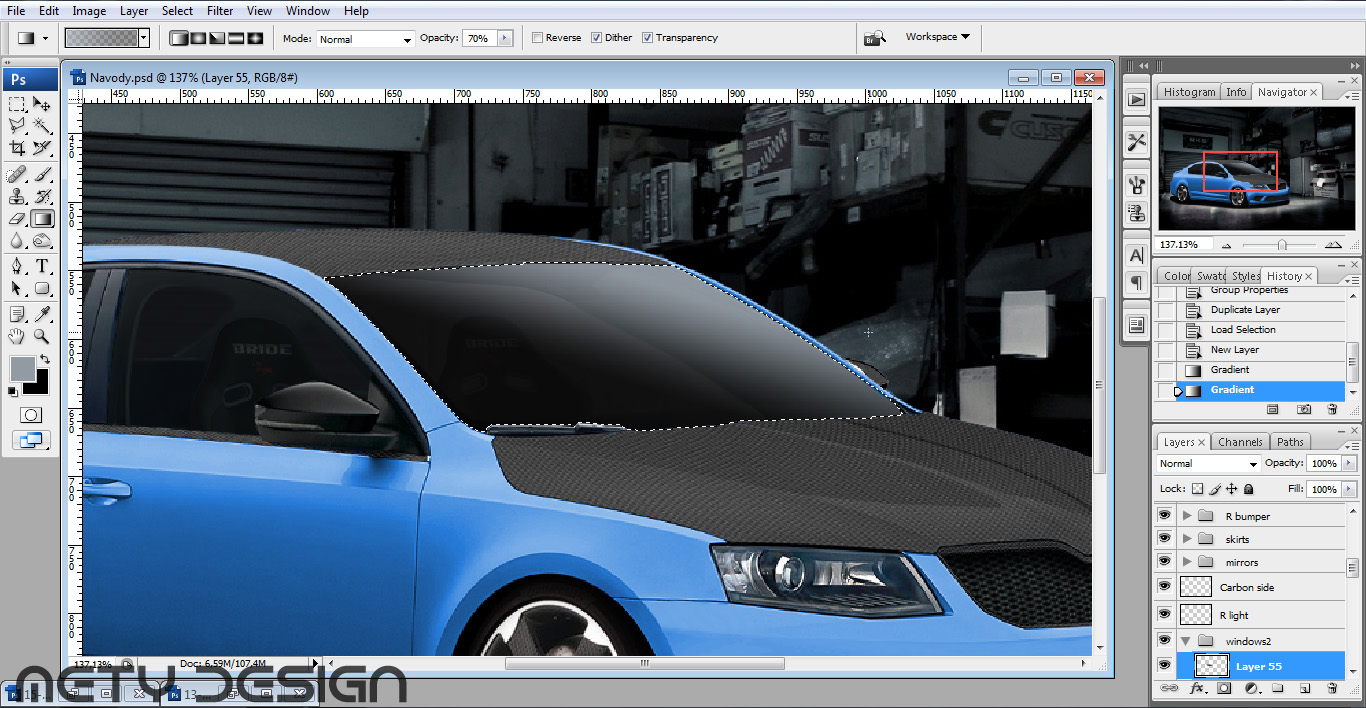Open the Select menu
Image resolution: width=1366 pixels, height=708 pixels.
tap(178, 11)
